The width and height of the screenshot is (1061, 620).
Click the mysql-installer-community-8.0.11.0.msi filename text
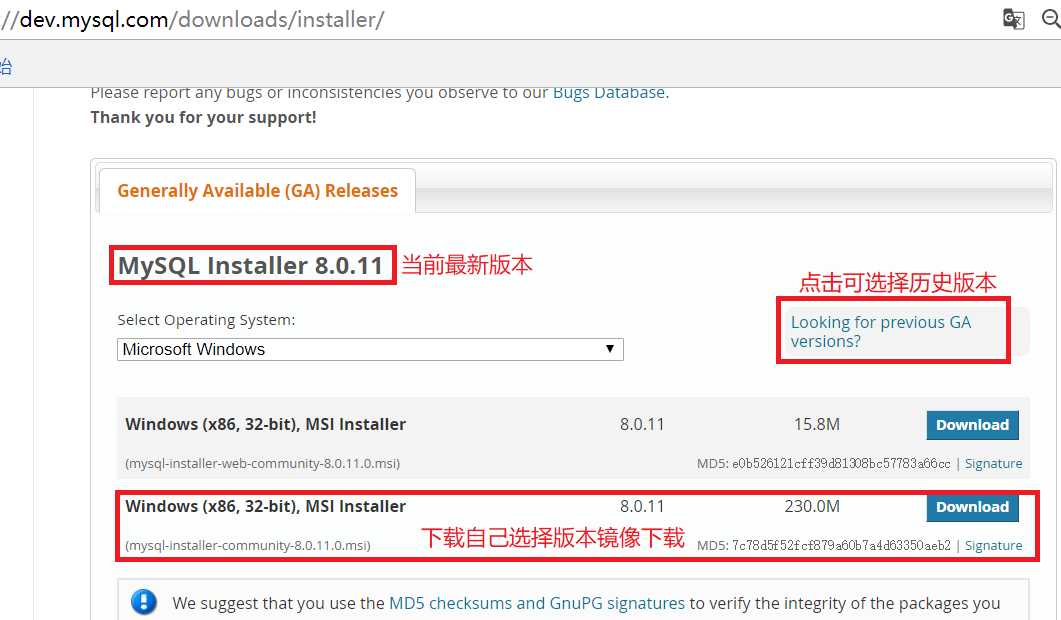[x=248, y=546]
